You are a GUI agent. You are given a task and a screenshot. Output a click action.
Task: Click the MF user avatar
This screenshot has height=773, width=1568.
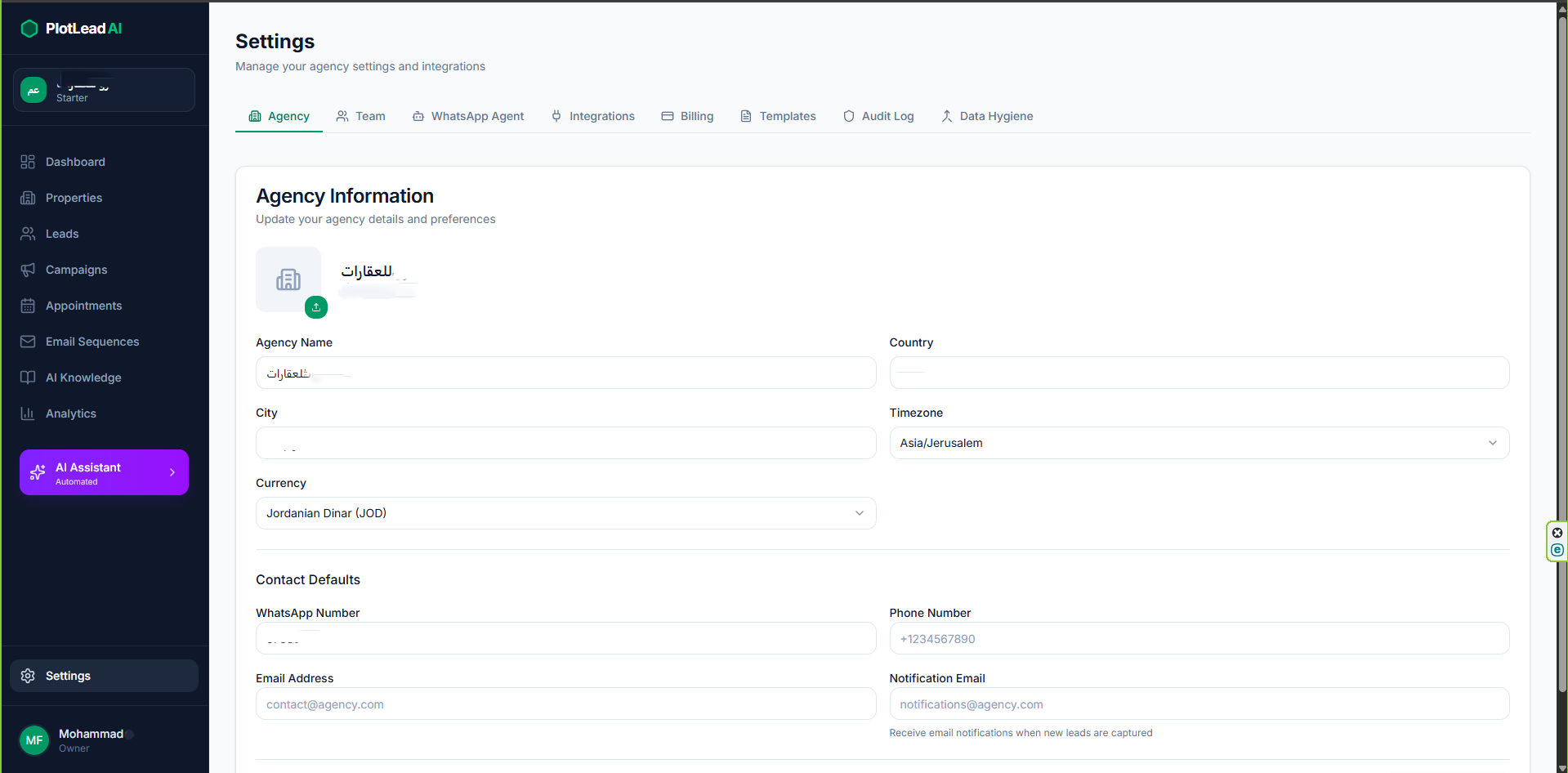pos(34,740)
